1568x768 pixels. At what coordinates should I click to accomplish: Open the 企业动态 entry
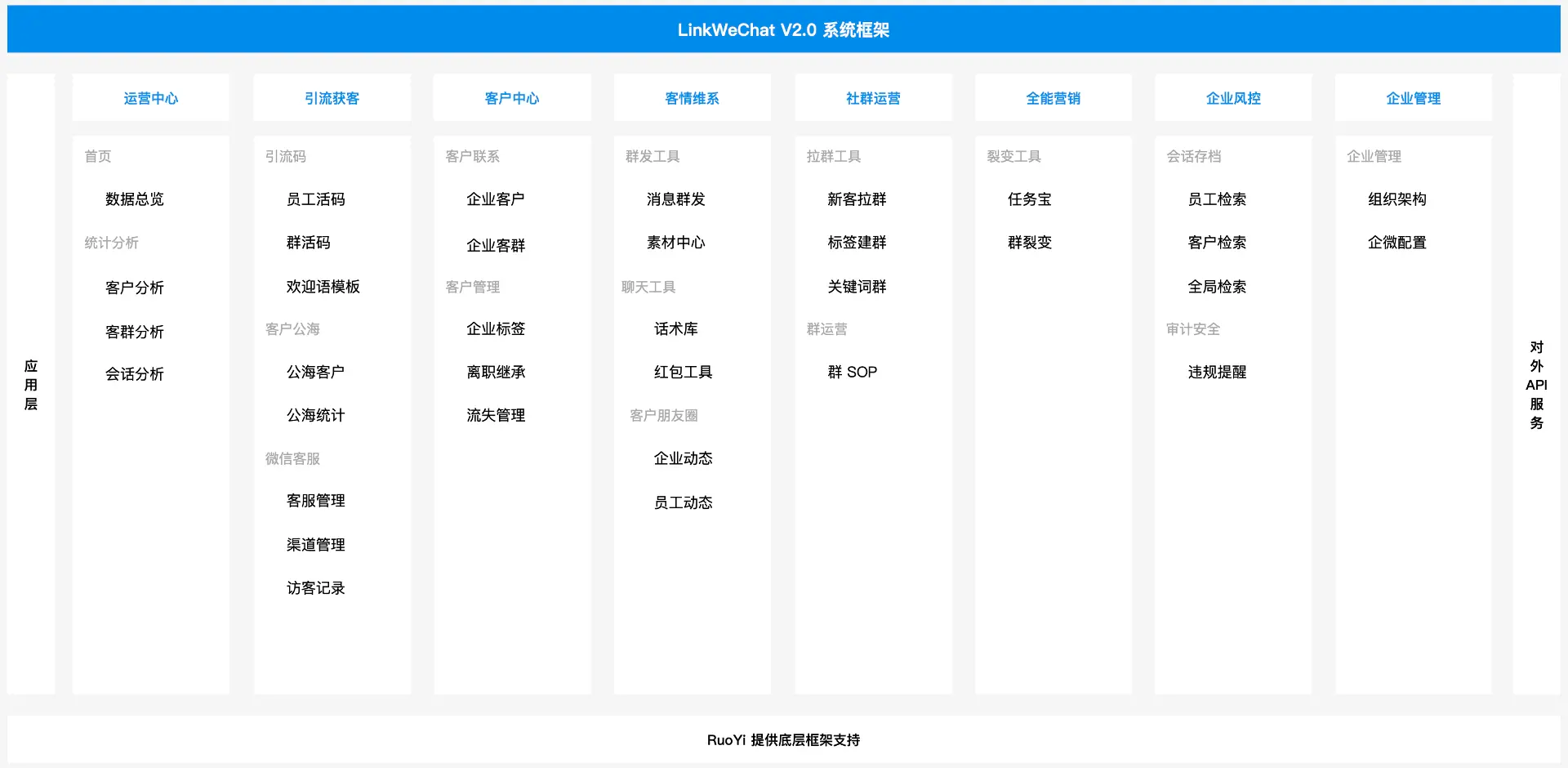[x=684, y=459]
